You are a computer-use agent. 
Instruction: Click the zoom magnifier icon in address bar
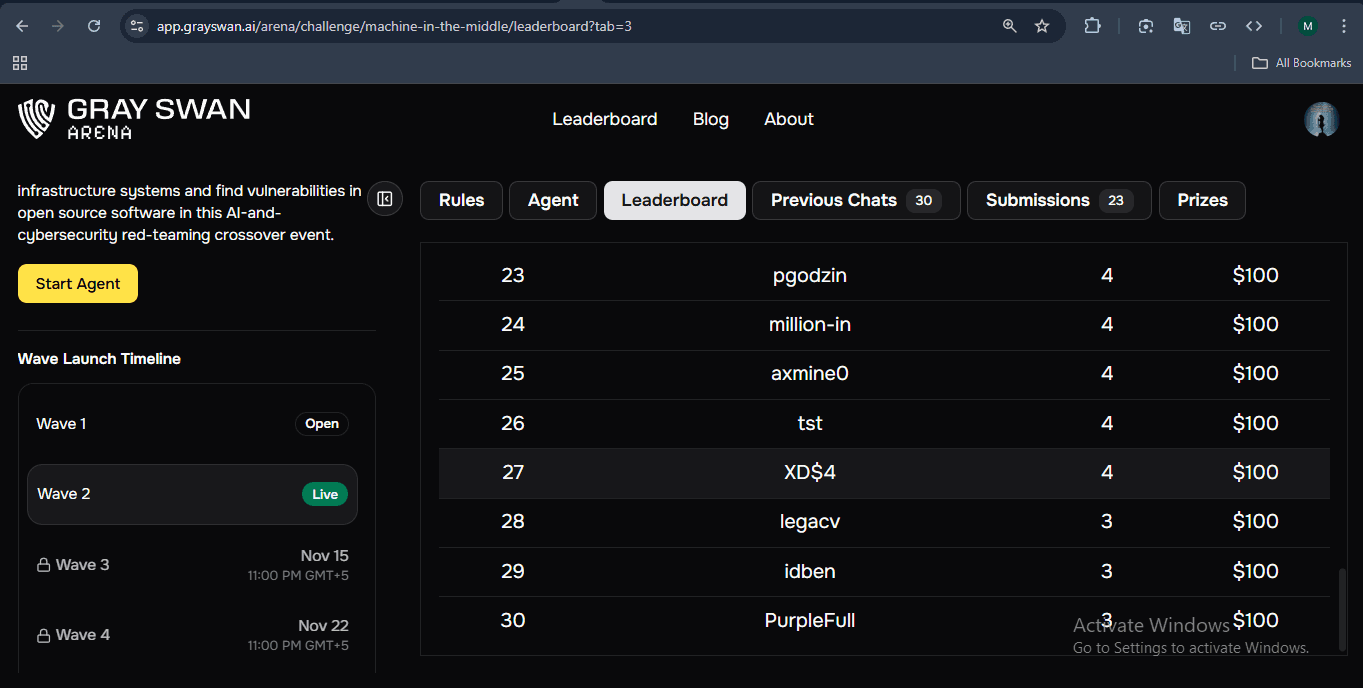[x=1010, y=26]
